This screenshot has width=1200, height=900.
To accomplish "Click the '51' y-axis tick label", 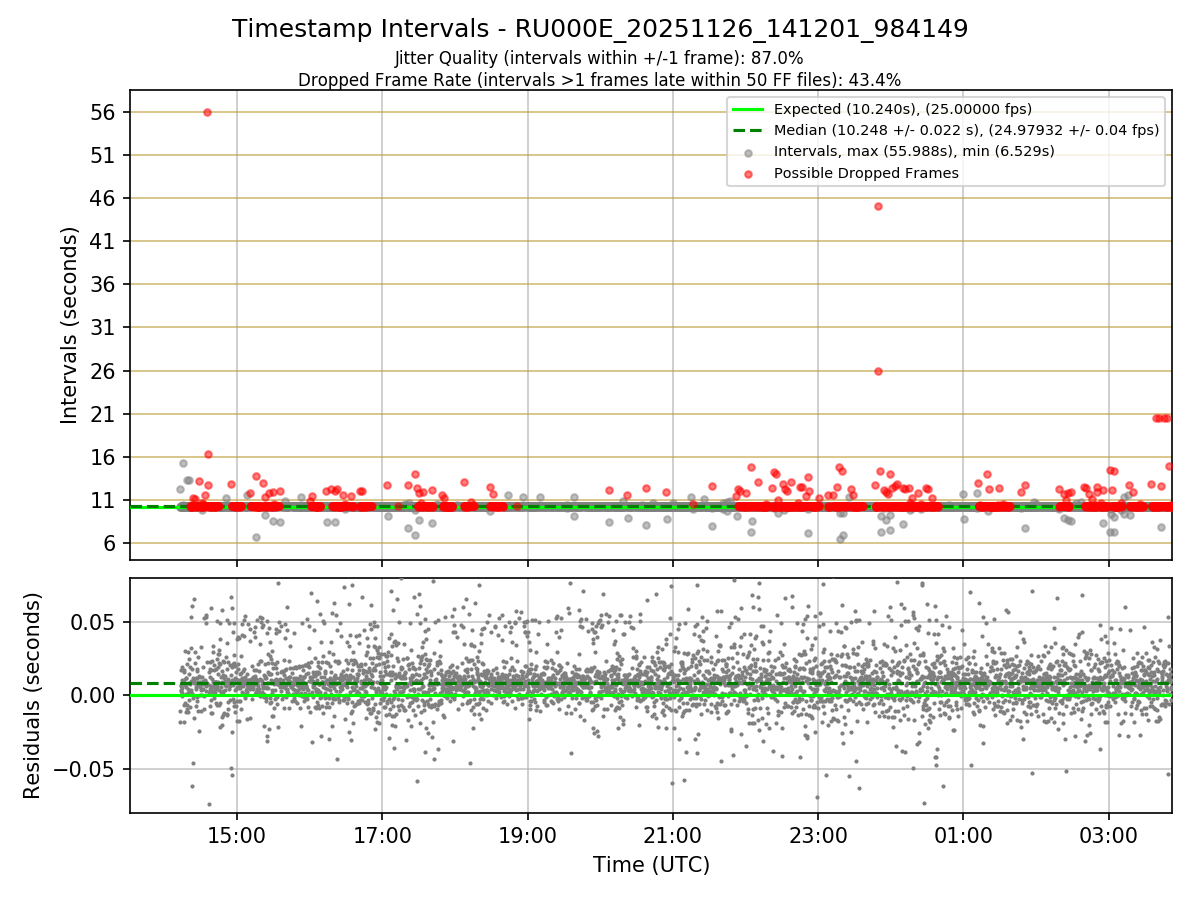I will (105, 155).
